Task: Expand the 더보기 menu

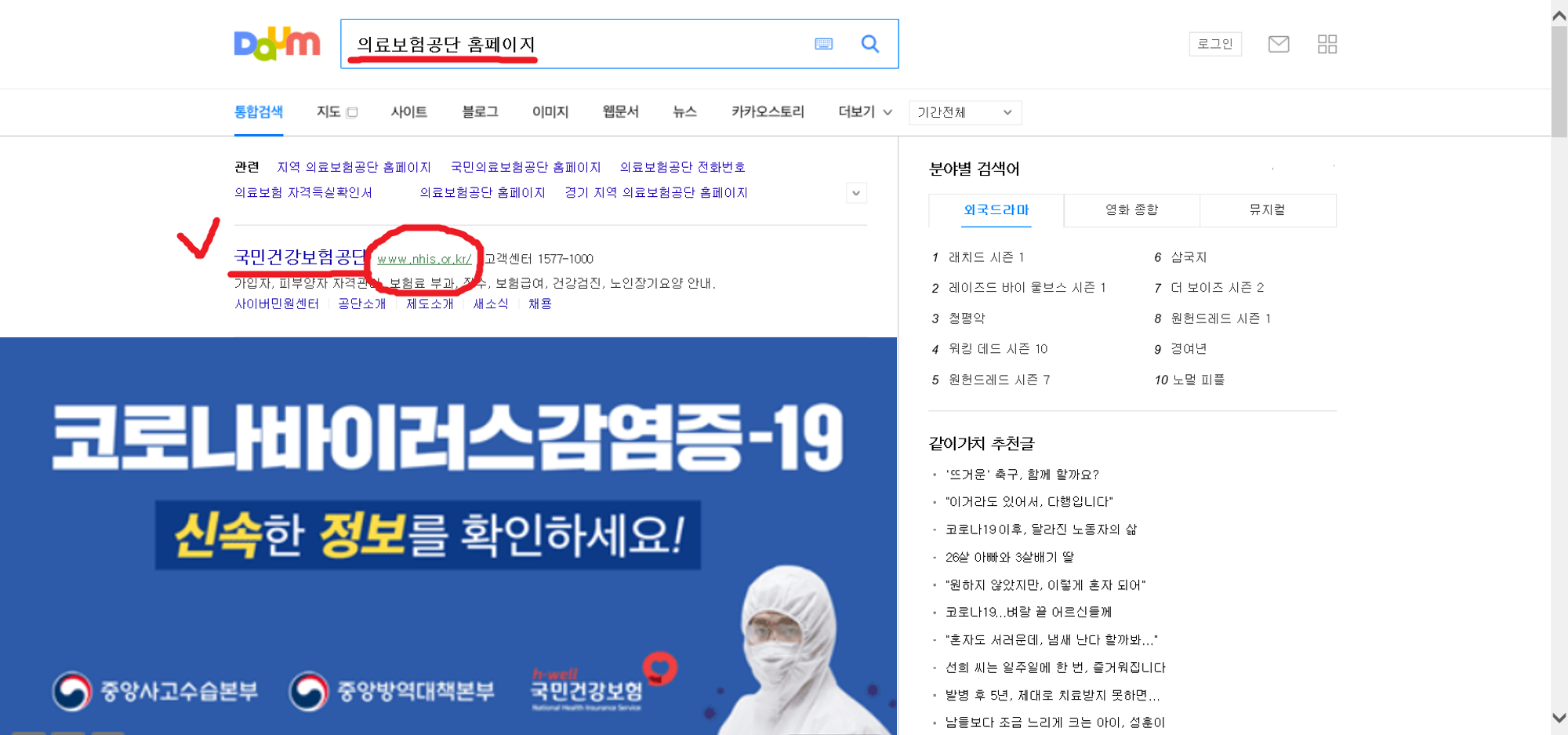Action: (x=865, y=112)
